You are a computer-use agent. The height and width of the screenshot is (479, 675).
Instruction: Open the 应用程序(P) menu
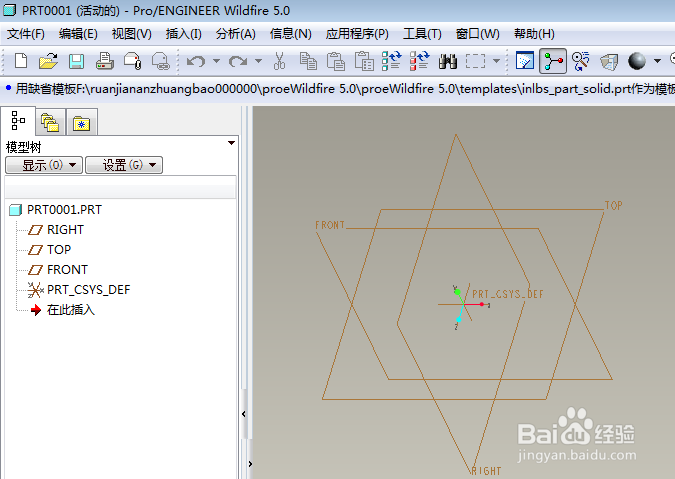(357, 34)
